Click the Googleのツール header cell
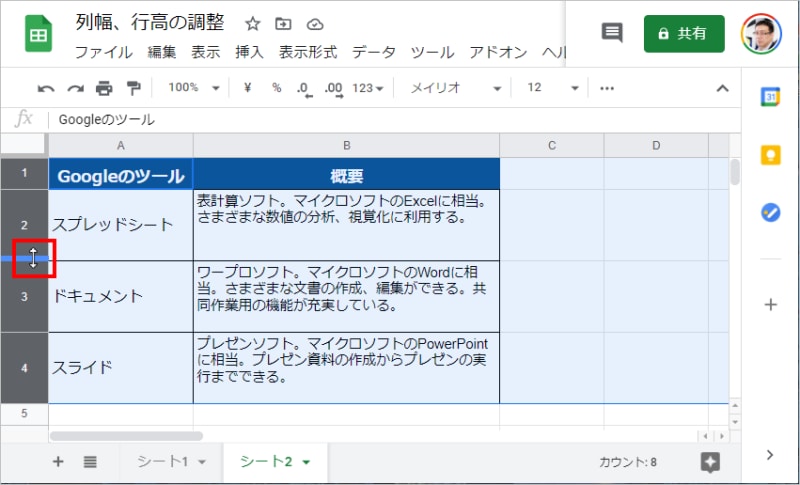Viewport: 800px width, 485px height. (121, 174)
